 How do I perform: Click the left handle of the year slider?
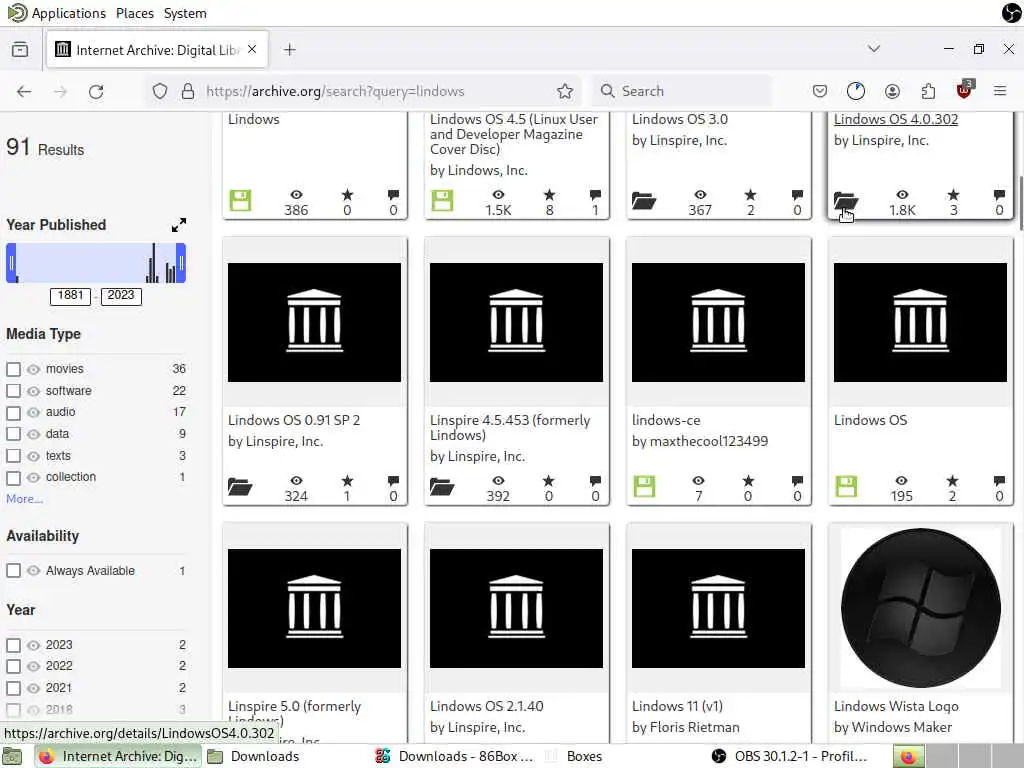[11, 263]
